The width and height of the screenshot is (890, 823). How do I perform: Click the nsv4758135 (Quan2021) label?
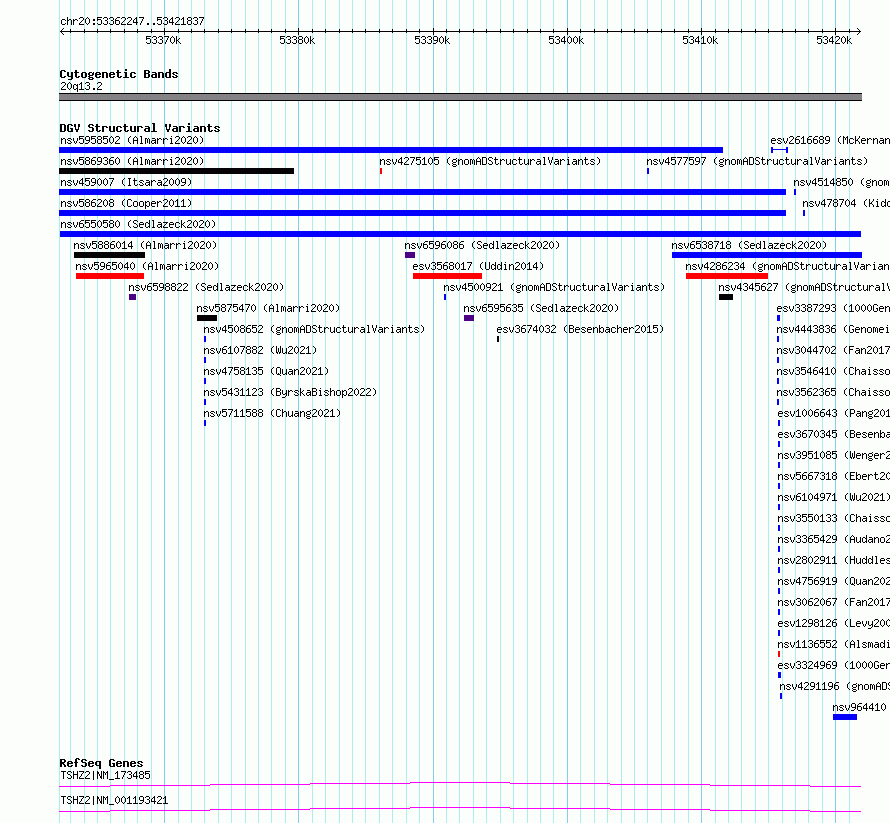[266, 371]
